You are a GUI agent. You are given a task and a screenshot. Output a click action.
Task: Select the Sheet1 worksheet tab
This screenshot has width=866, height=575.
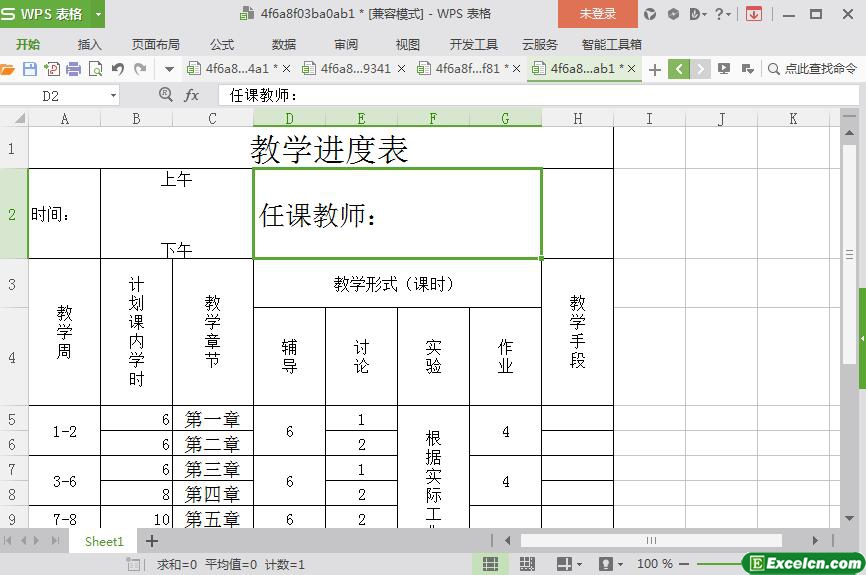(x=104, y=541)
